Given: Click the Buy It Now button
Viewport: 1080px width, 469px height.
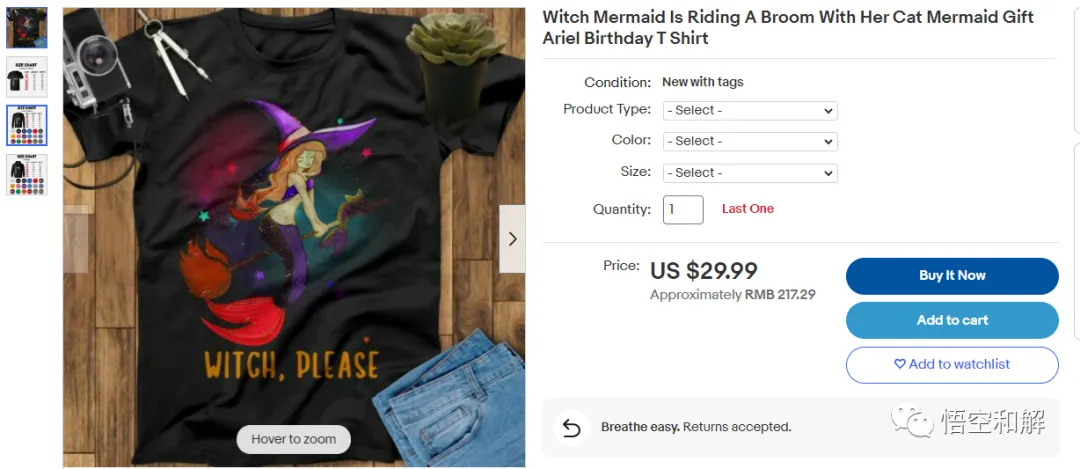Looking at the screenshot, I should click(952, 275).
